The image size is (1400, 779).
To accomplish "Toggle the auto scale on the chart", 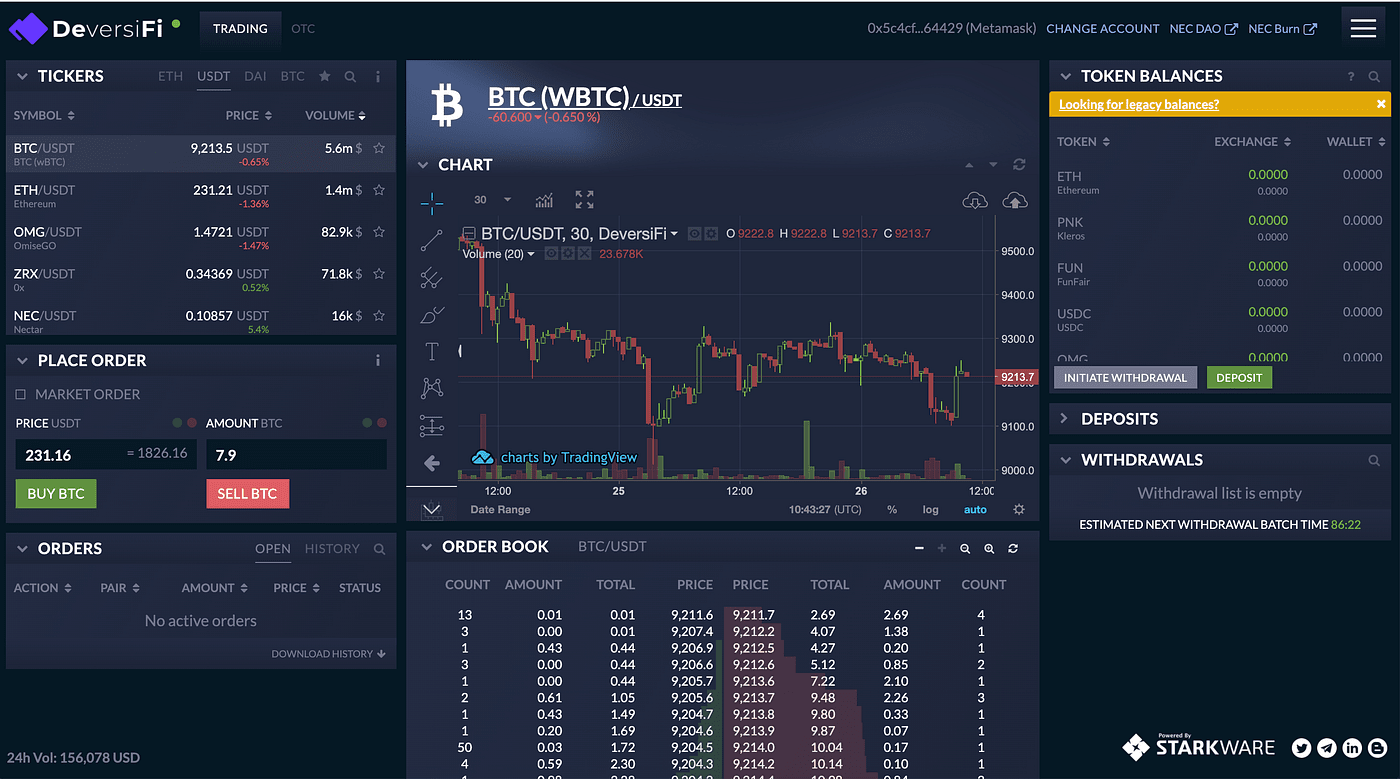I will [975, 510].
